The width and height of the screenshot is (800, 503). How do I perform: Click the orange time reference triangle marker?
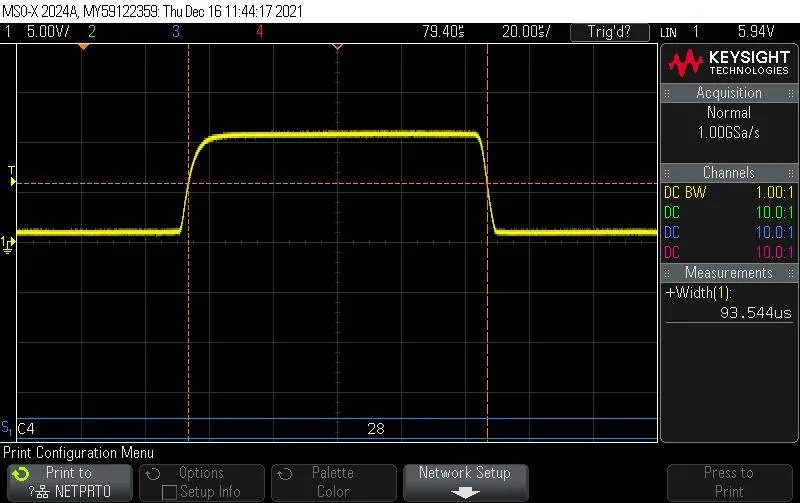tap(84, 46)
